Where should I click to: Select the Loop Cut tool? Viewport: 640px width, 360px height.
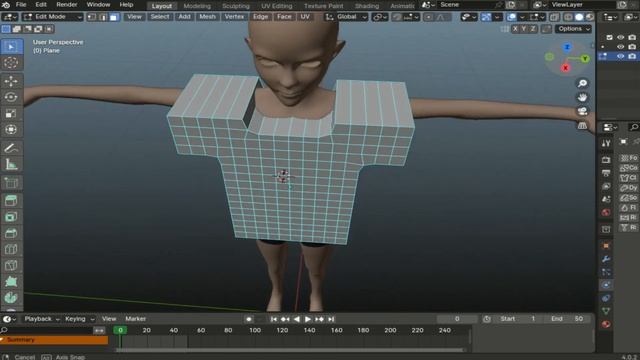coord(11,249)
